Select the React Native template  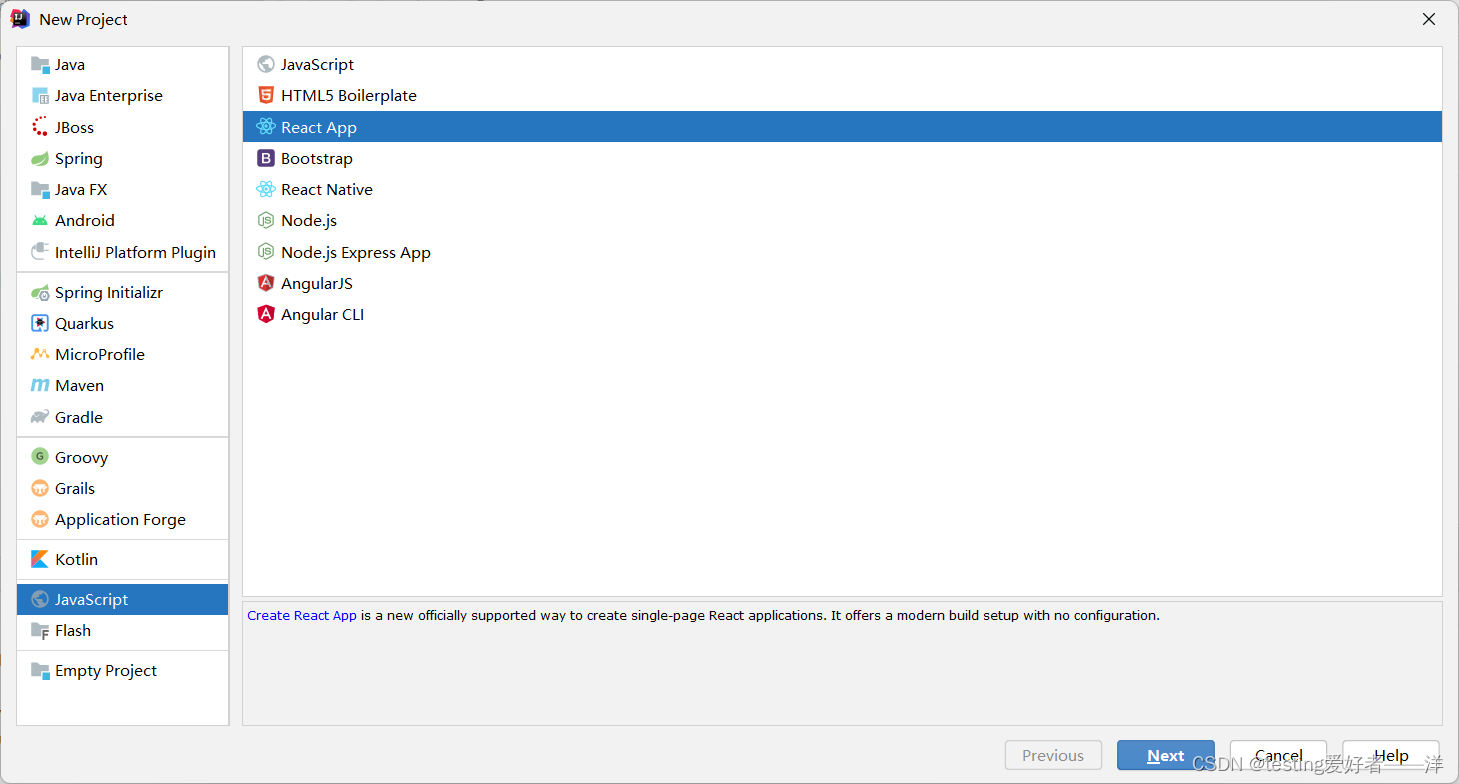842,190
